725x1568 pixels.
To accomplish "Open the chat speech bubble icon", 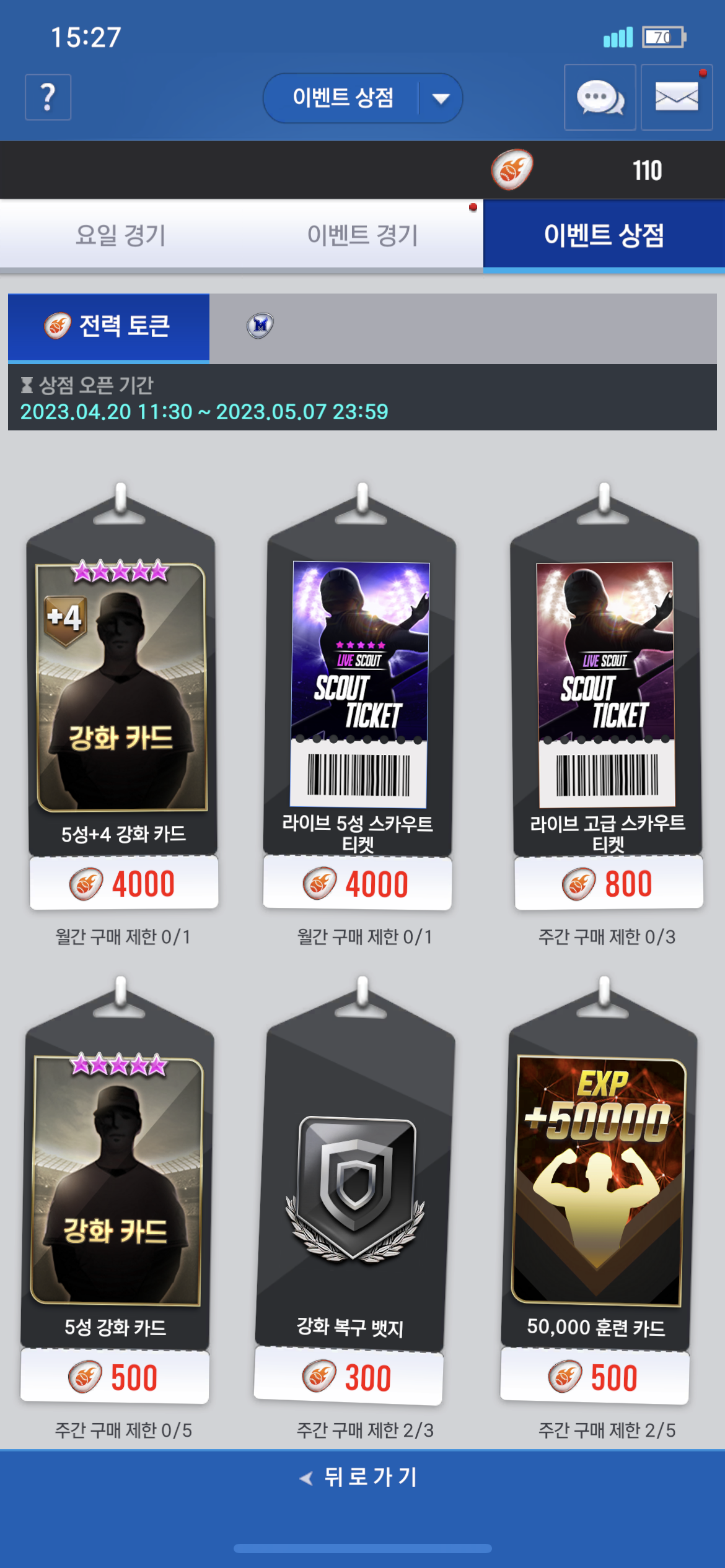I will click(600, 97).
